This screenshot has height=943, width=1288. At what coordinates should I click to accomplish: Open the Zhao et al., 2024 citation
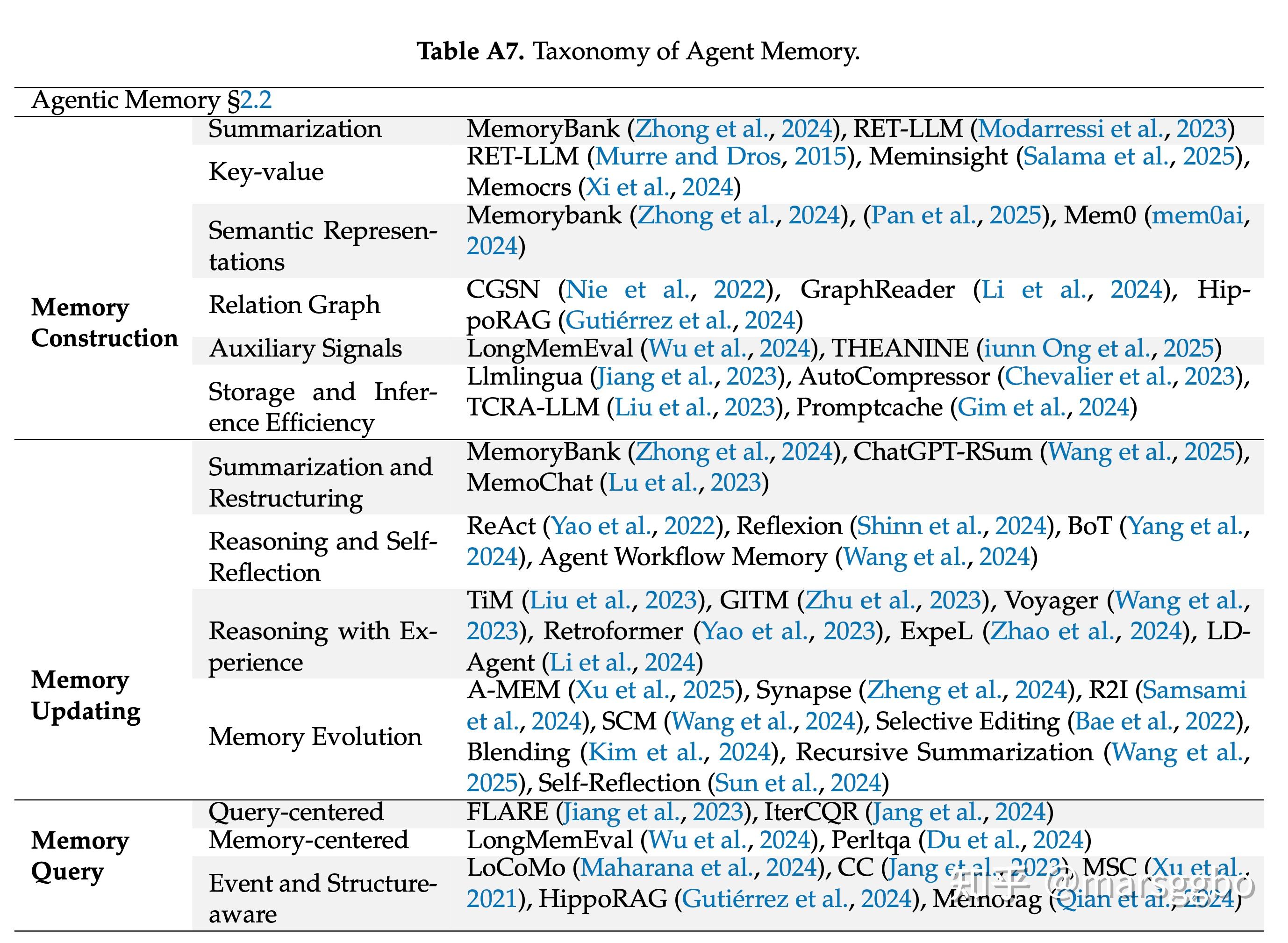click(x=1086, y=631)
